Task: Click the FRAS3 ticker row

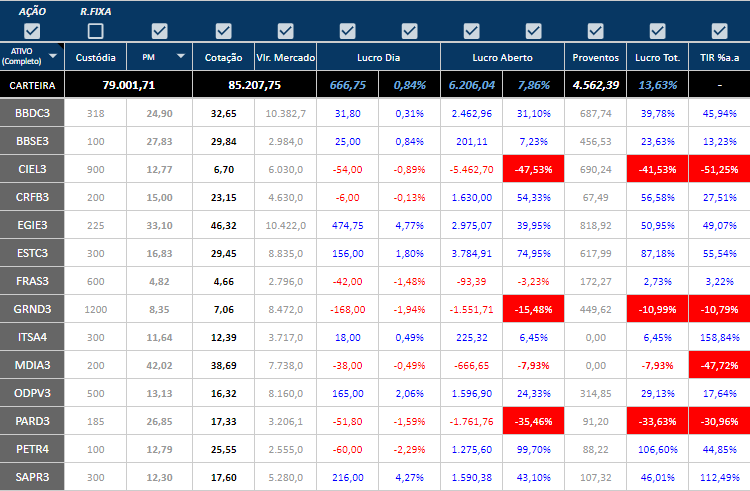Action: [32, 281]
